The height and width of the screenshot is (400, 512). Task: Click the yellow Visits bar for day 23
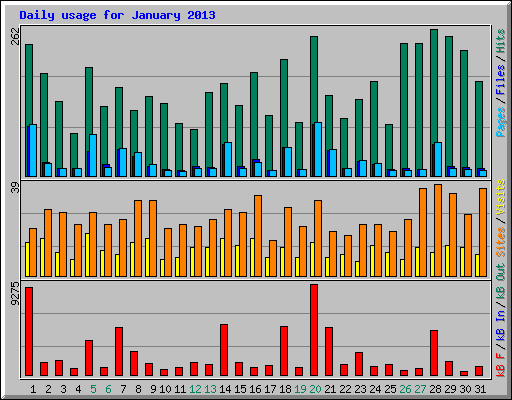pos(357,269)
